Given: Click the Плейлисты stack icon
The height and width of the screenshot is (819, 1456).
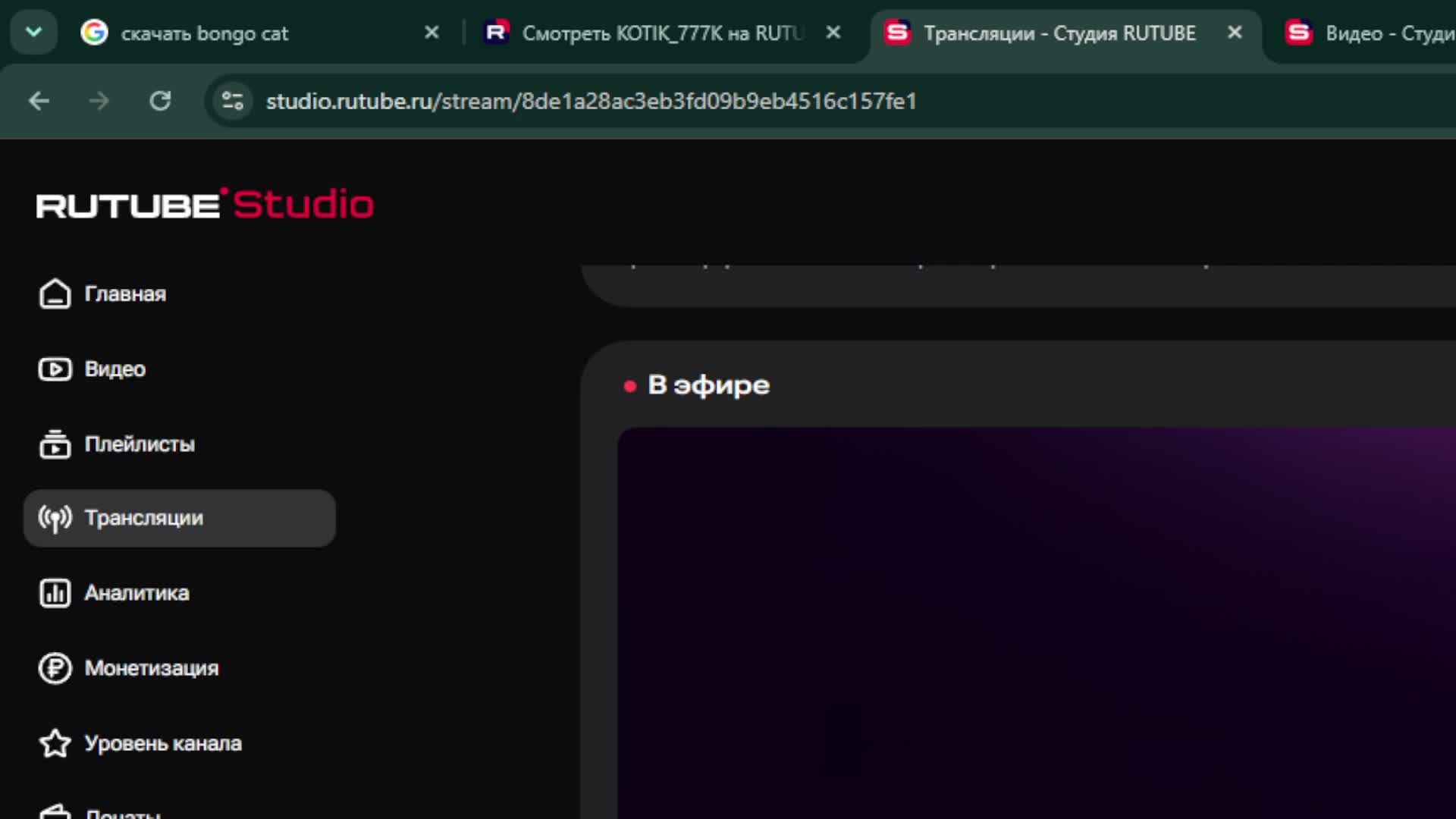Looking at the screenshot, I should [x=55, y=444].
